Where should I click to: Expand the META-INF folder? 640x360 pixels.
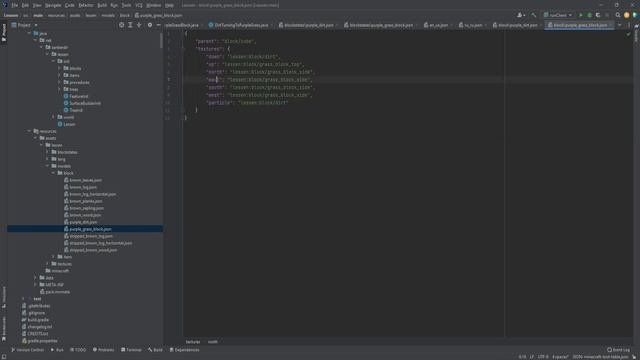point(36,284)
